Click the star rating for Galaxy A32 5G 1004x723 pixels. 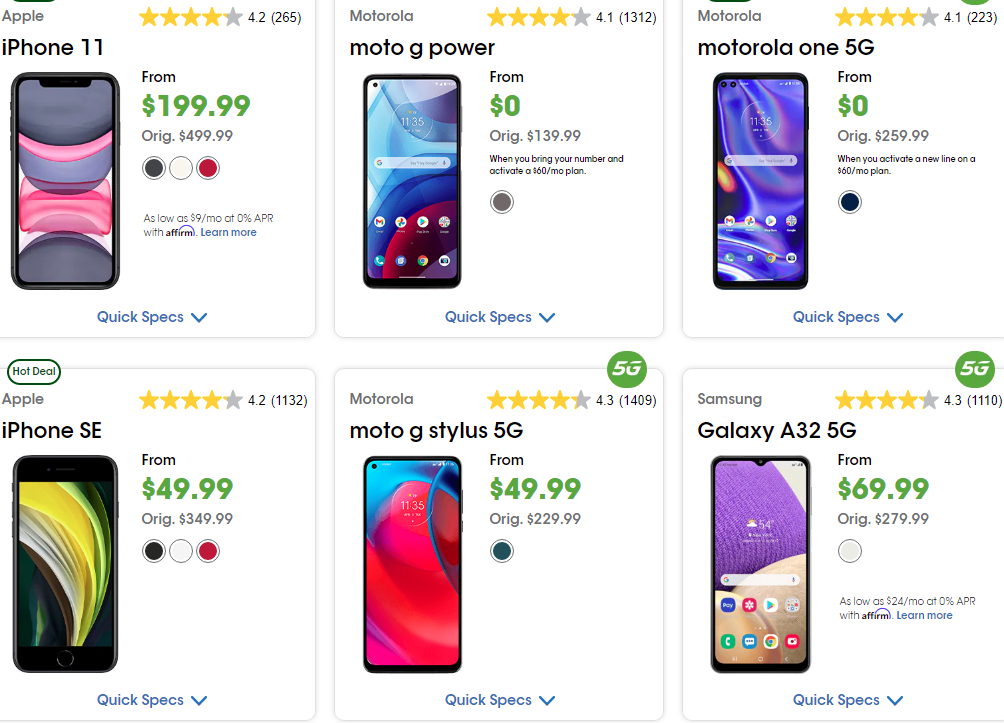(886, 399)
